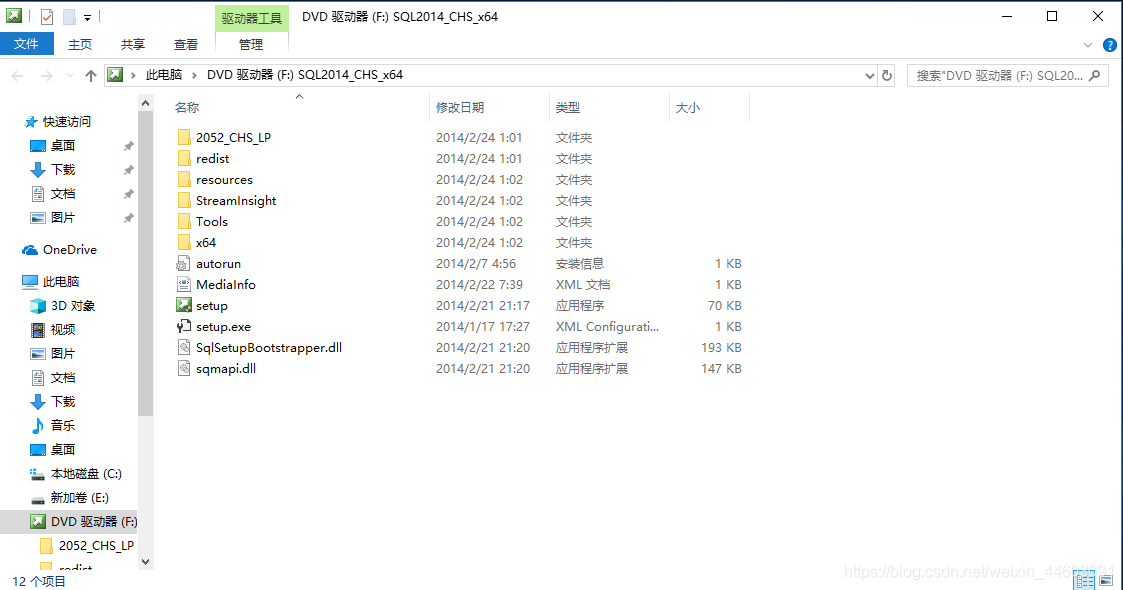This screenshot has width=1123, height=590.
Task: Click the sqmapi.dll file icon
Action: [184, 368]
